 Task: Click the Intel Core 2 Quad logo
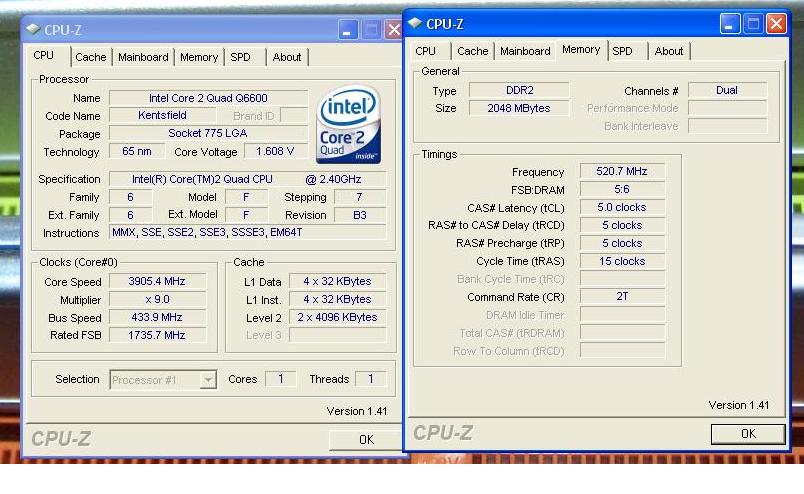point(348,124)
